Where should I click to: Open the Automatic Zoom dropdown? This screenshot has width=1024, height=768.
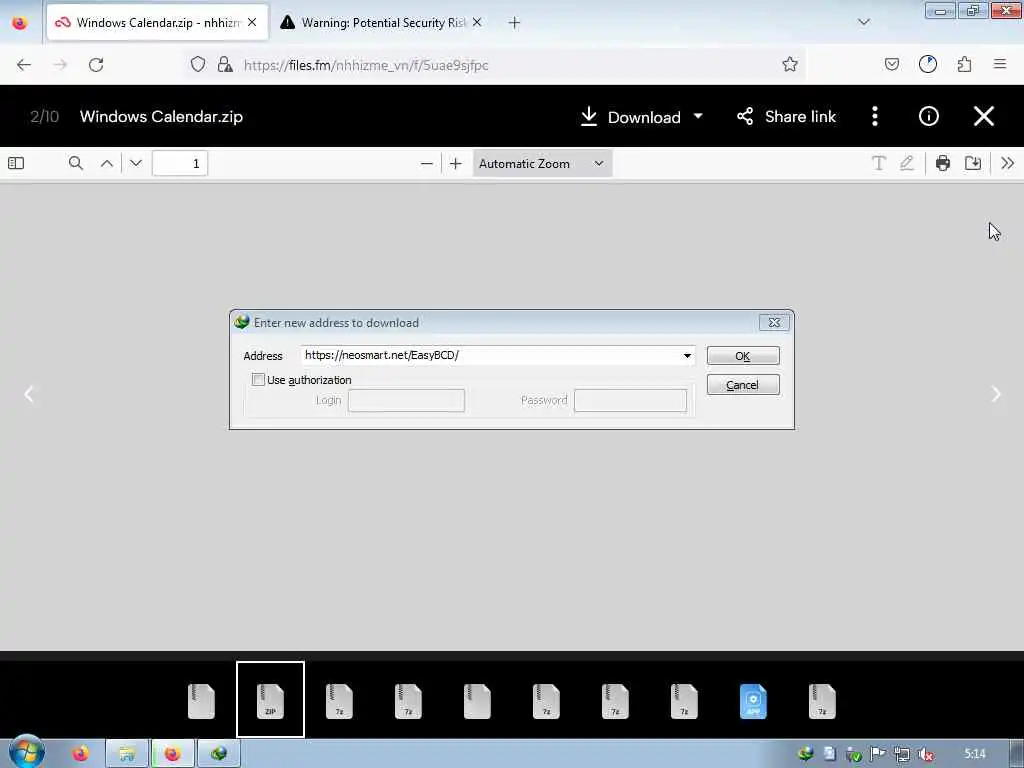542,163
